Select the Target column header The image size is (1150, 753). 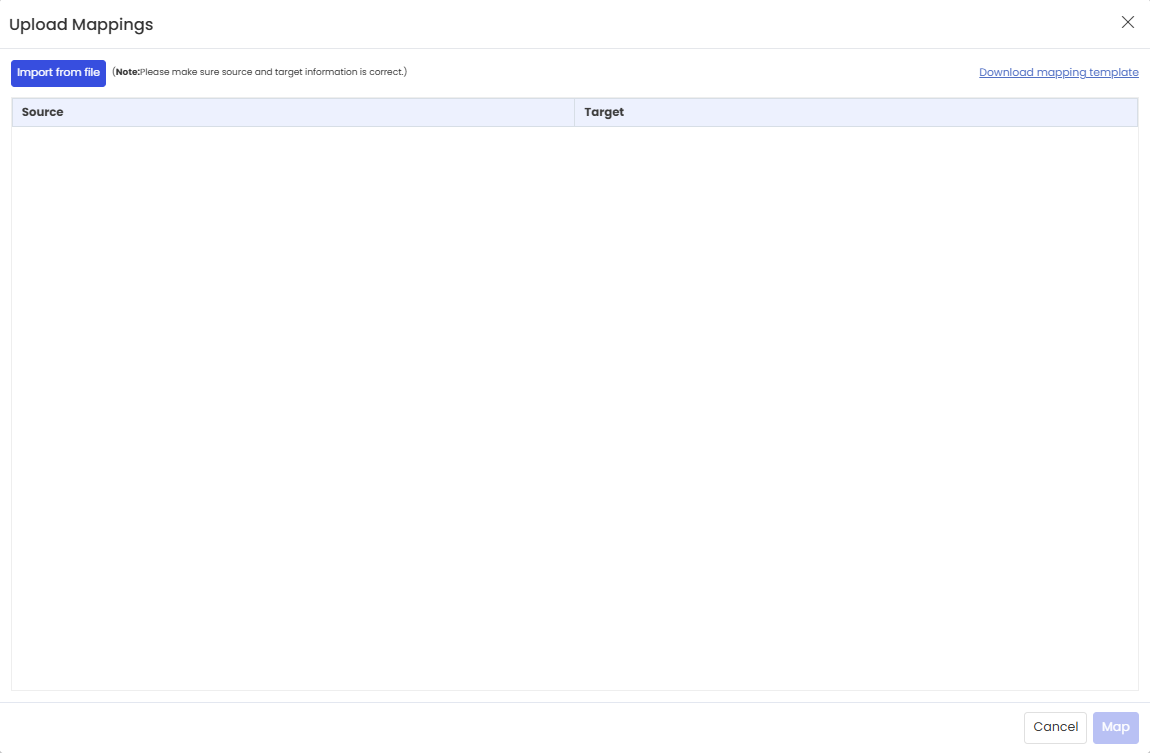point(856,112)
